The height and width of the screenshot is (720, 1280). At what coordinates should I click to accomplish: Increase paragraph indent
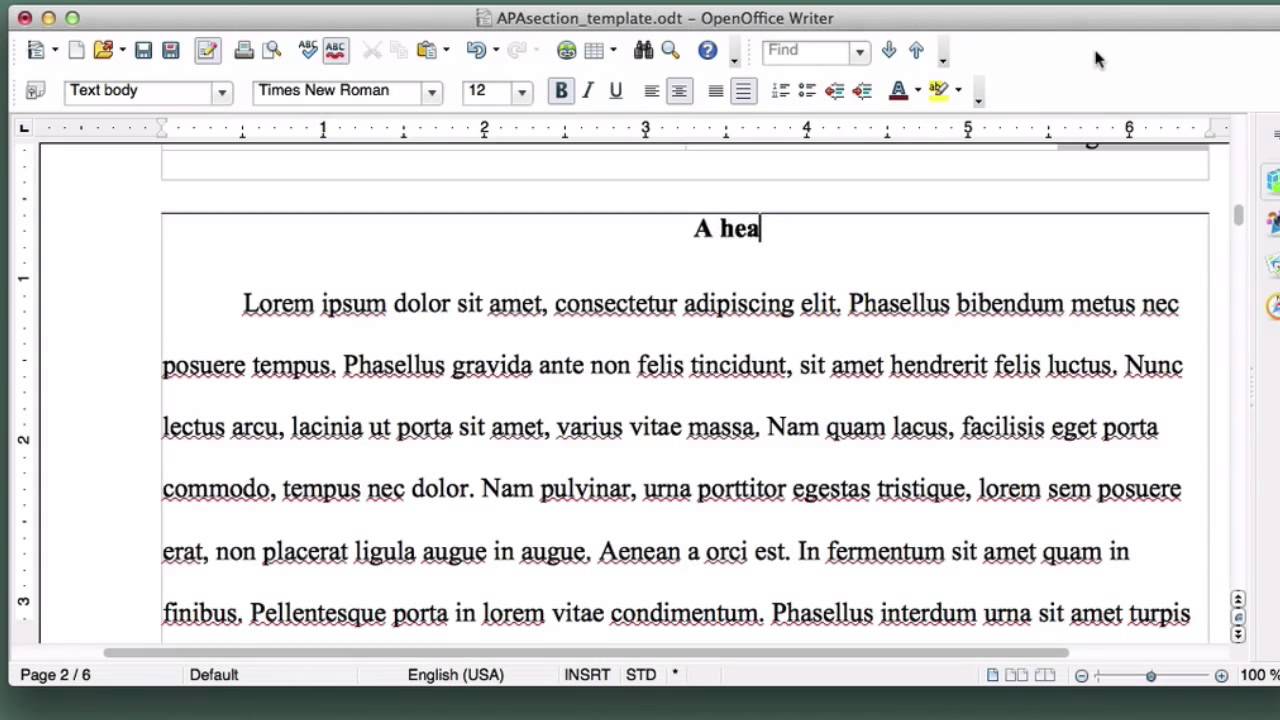coord(862,91)
